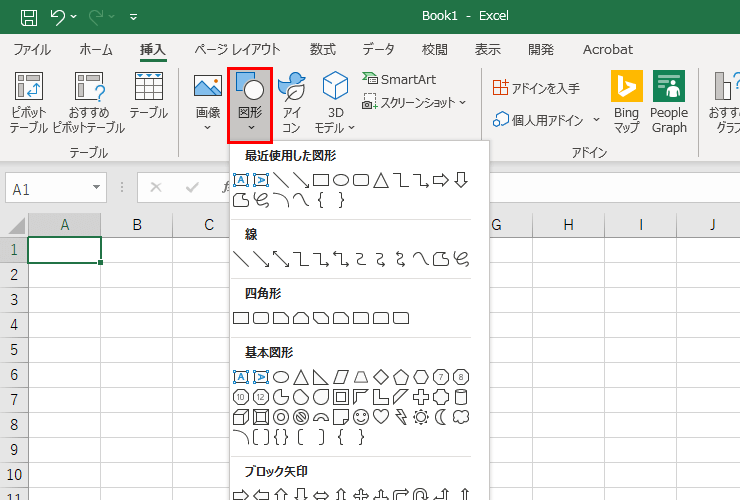This screenshot has width=740, height=500.
Task: Select column B header
Action: pyautogui.click(x=137, y=225)
